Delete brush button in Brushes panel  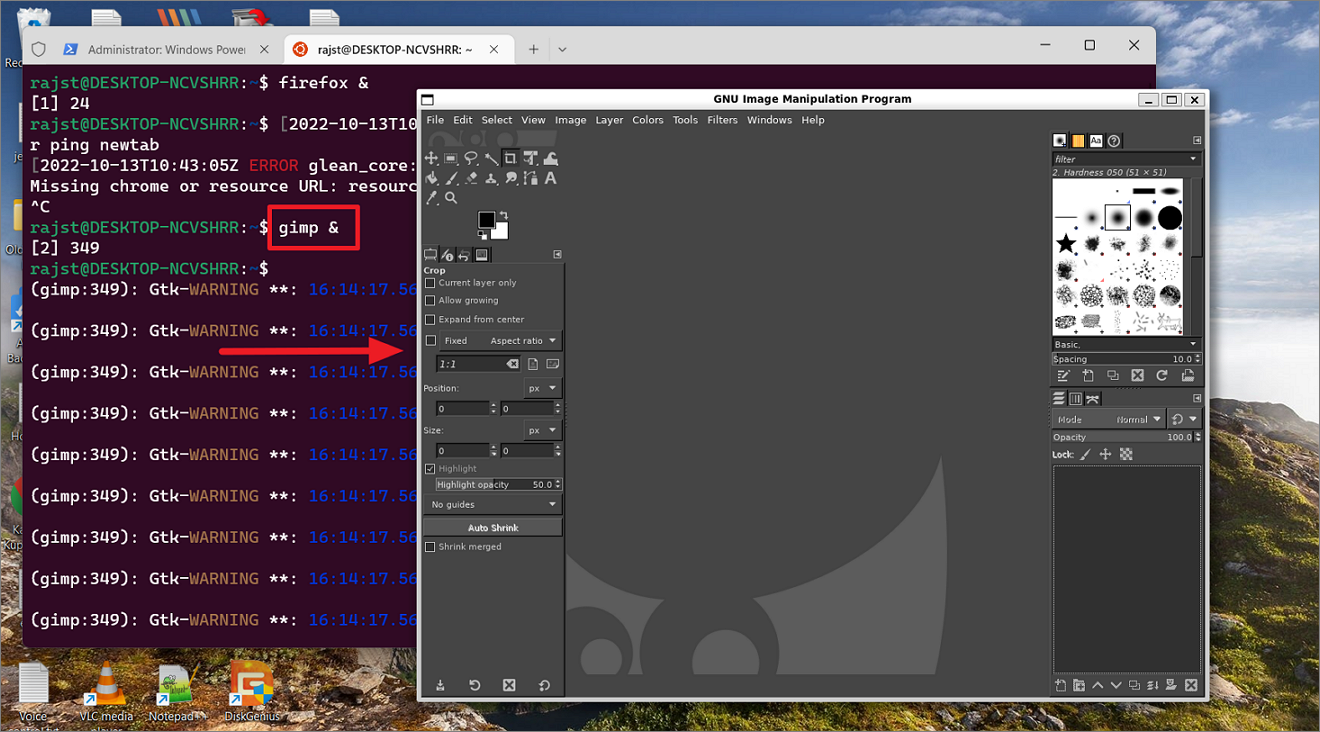(1137, 376)
